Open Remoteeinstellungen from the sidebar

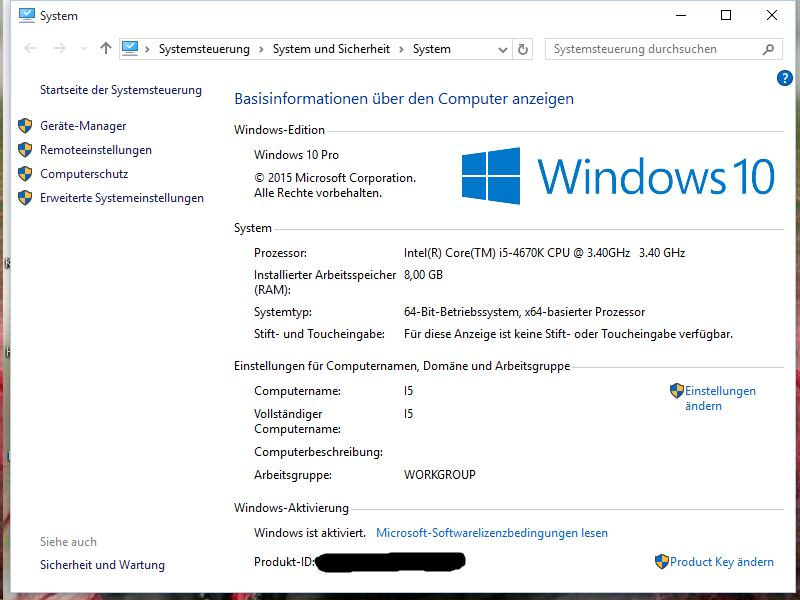(x=96, y=150)
